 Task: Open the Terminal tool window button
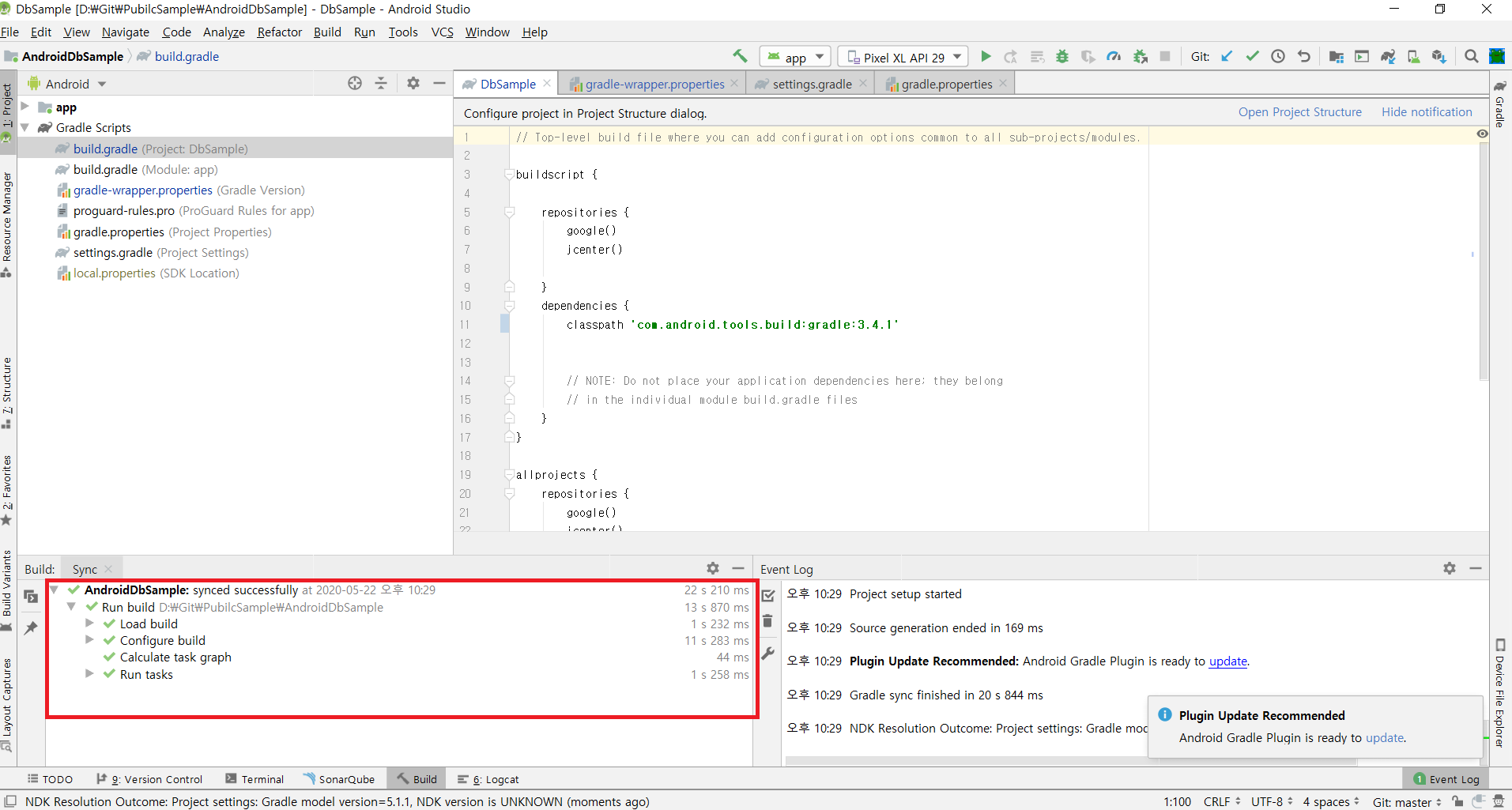pos(254,779)
